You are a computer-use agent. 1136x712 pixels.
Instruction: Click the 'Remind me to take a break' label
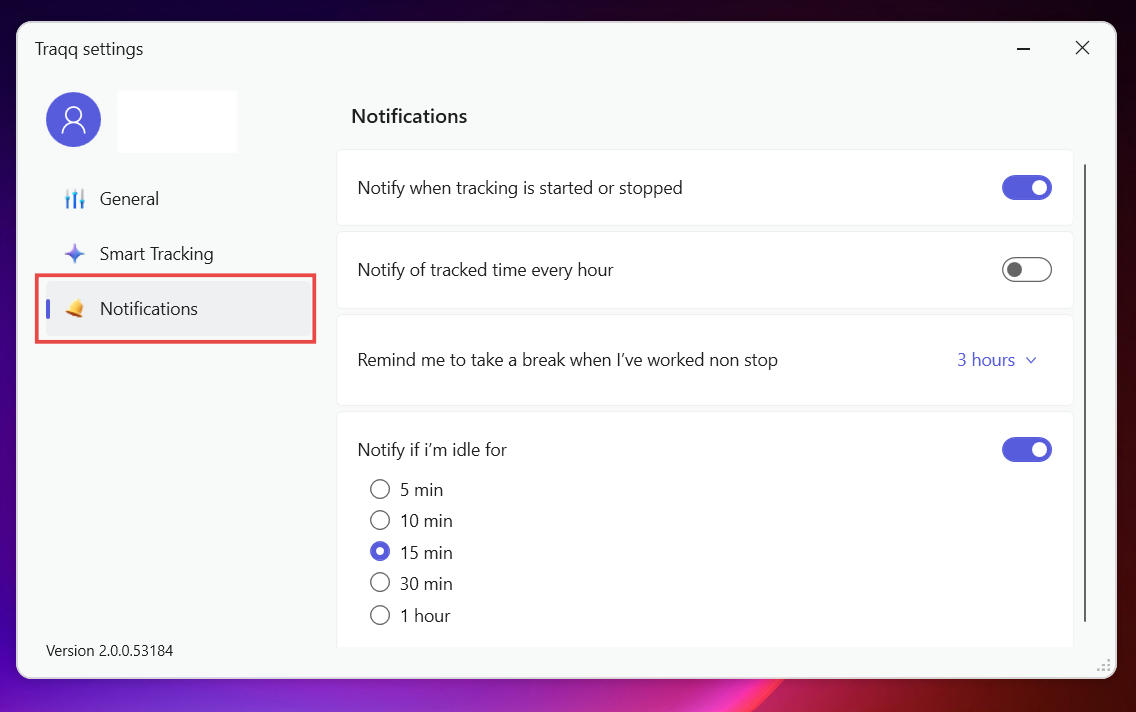(567, 360)
